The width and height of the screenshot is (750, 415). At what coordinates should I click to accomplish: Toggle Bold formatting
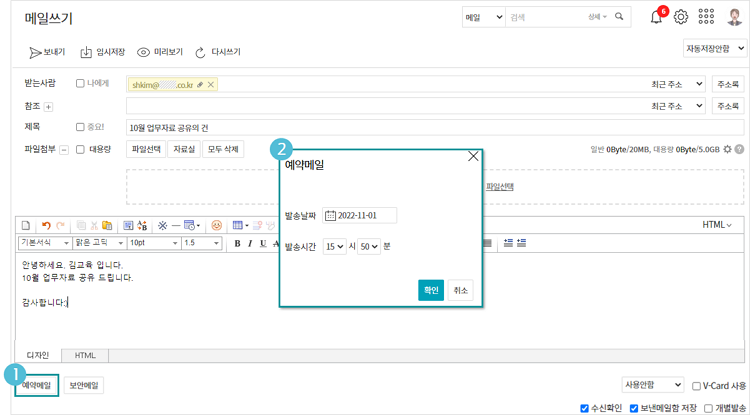237,243
